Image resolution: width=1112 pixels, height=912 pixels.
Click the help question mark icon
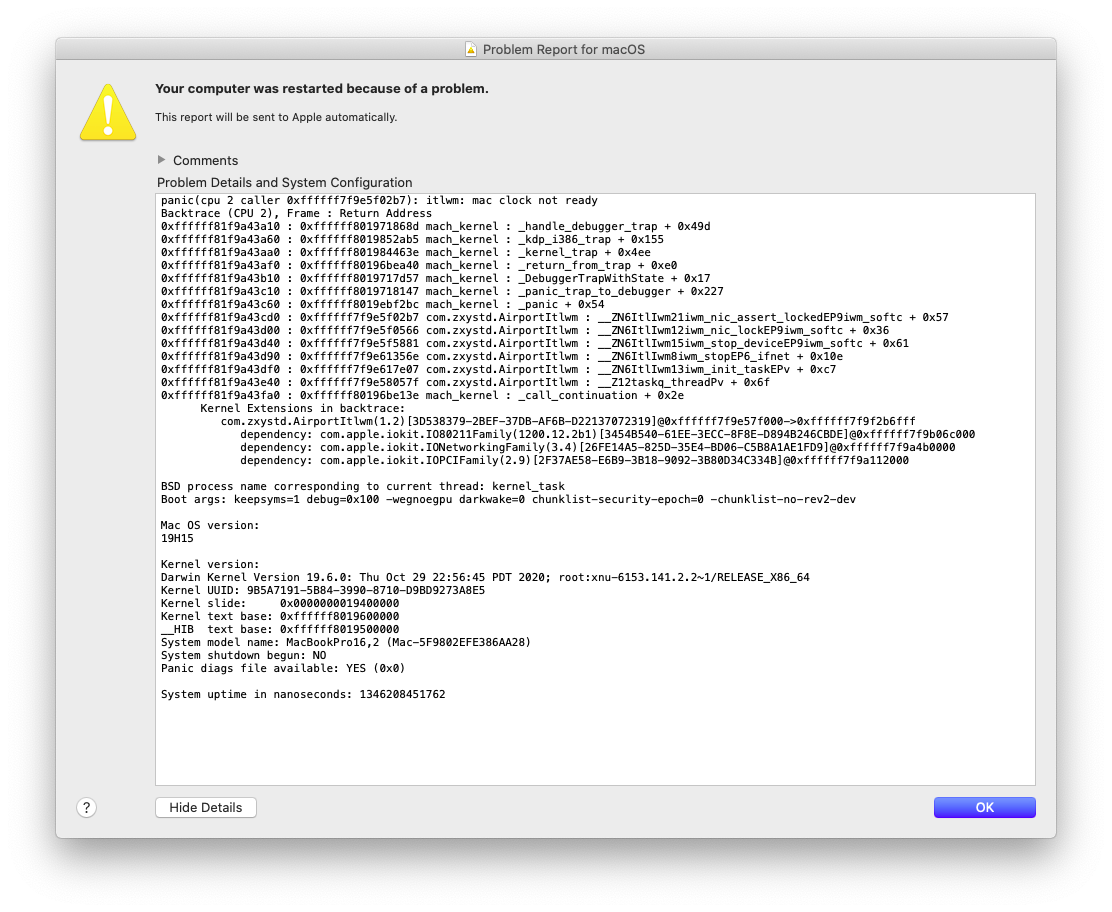point(86,807)
